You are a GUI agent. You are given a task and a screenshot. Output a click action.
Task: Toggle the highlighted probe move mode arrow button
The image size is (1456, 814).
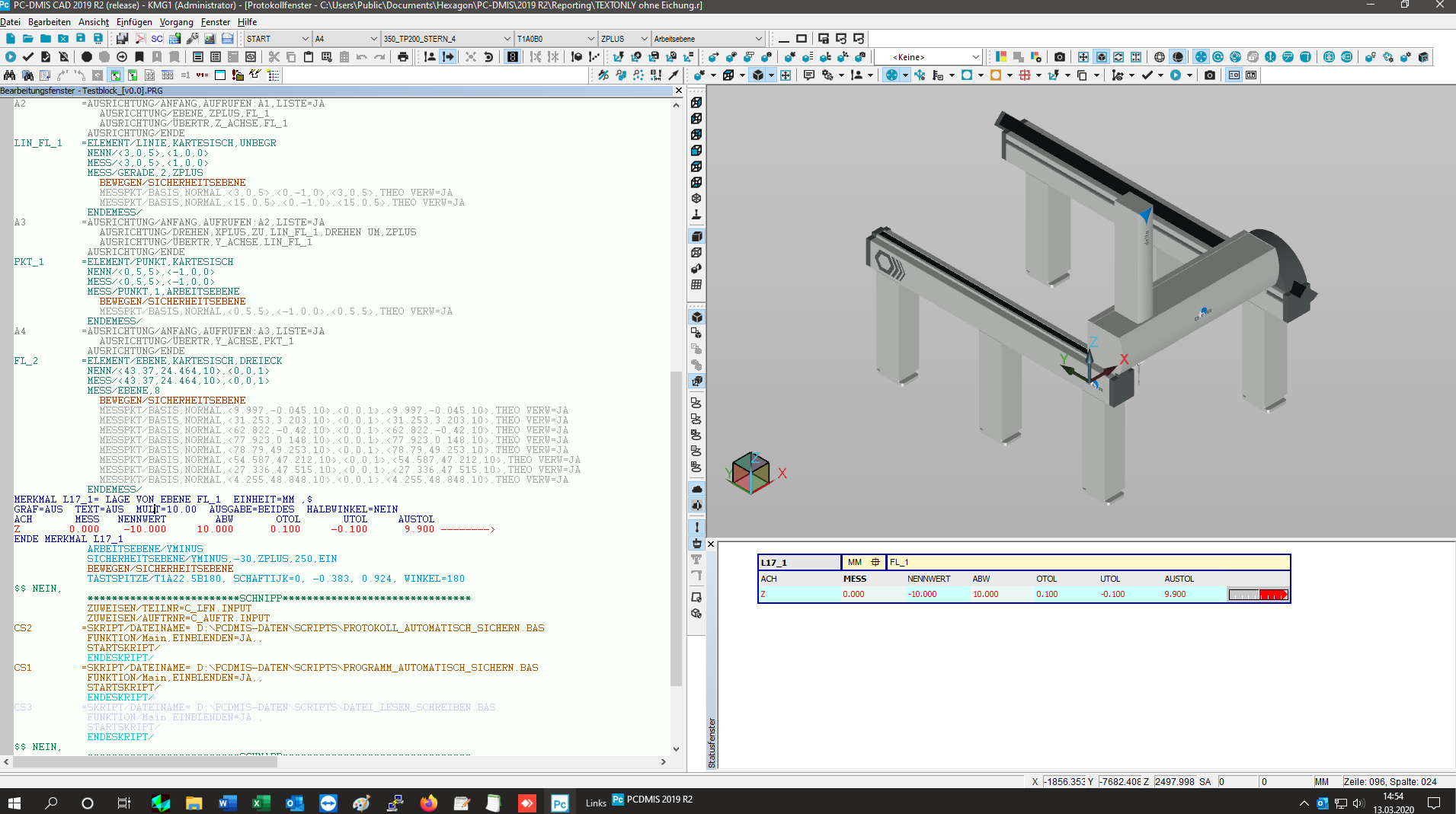pos(449,56)
